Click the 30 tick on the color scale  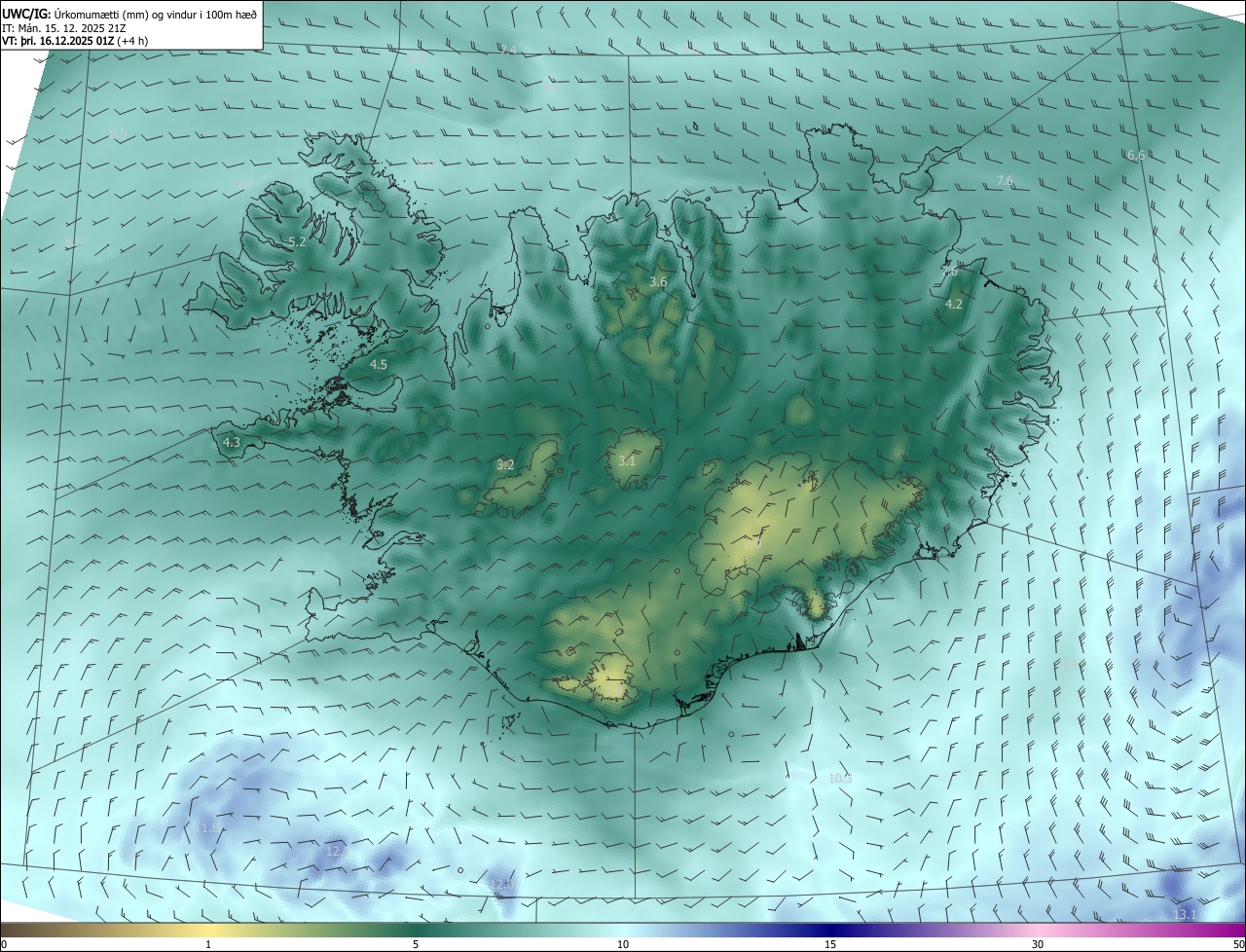(1038, 944)
